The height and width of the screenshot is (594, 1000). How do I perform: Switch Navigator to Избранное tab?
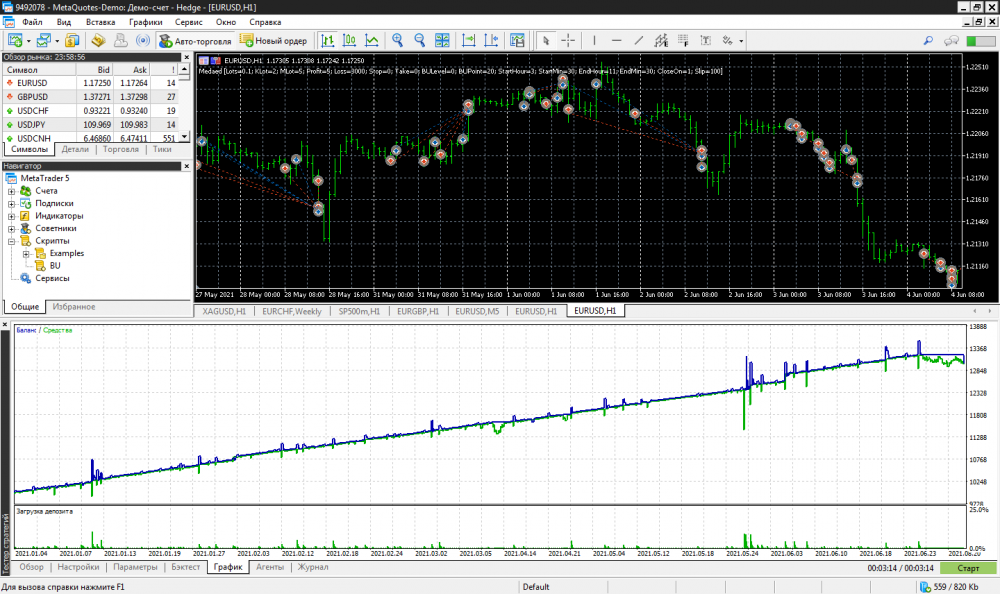(x=74, y=307)
